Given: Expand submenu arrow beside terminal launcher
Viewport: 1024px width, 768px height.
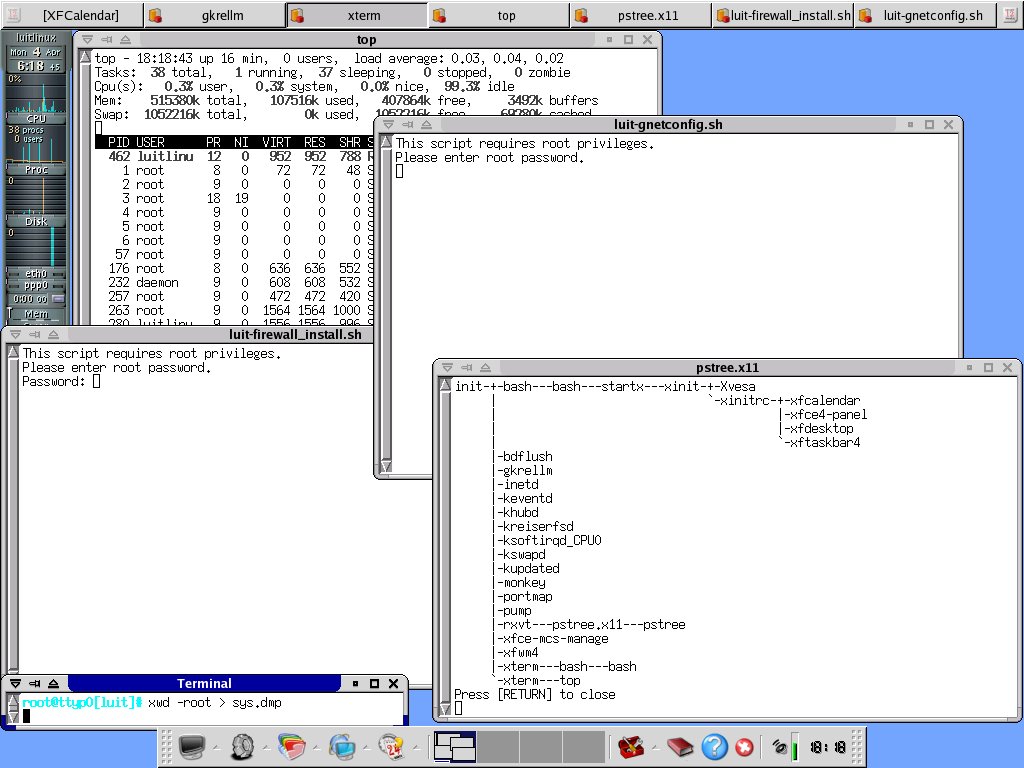Looking at the screenshot, I should click(216, 748).
